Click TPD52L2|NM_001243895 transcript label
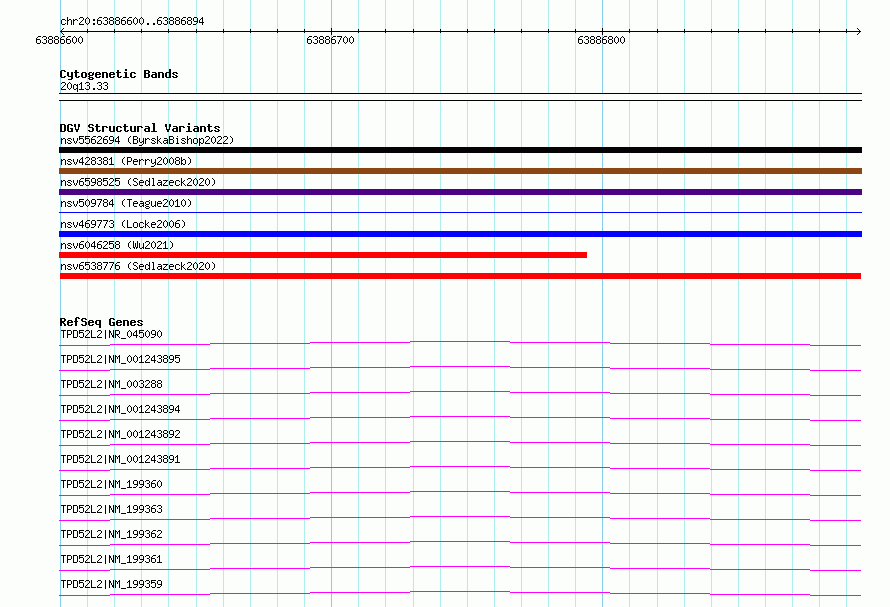The image size is (890, 607). (x=120, y=359)
